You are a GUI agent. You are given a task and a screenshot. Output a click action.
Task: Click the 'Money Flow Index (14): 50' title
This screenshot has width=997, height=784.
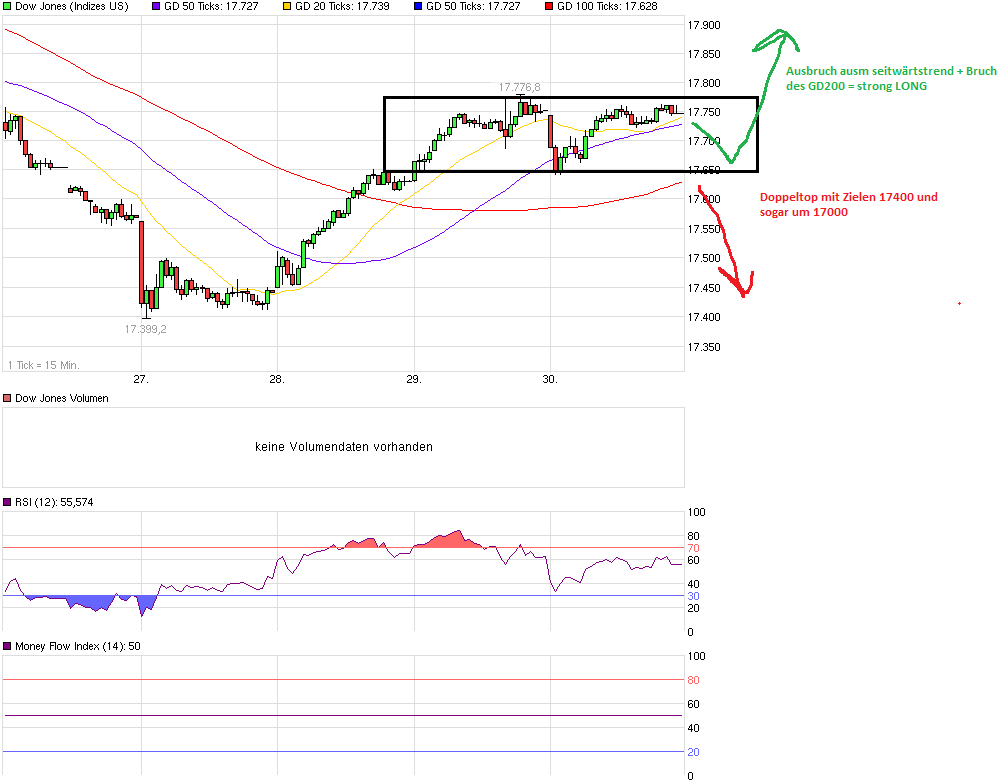(78, 646)
